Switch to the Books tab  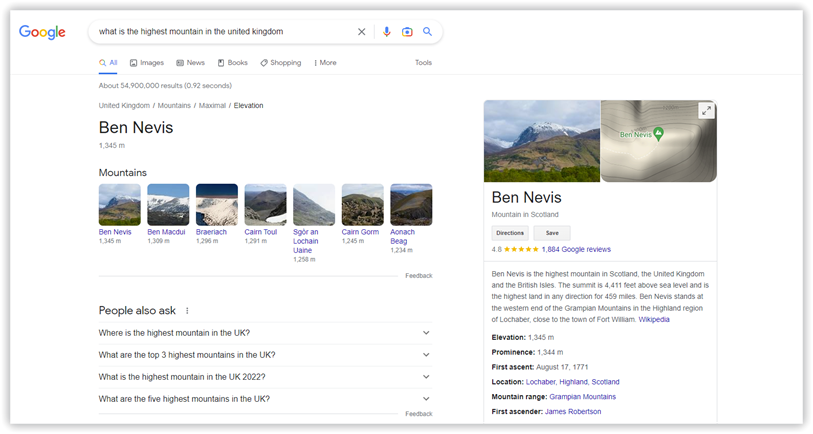232,63
